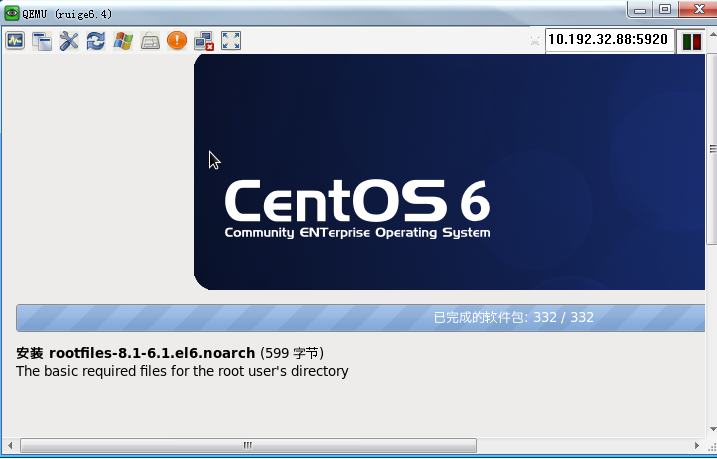The height and width of the screenshot is (459, 717).
Task: Send the Windows Start key
Action: click(123, 41)
